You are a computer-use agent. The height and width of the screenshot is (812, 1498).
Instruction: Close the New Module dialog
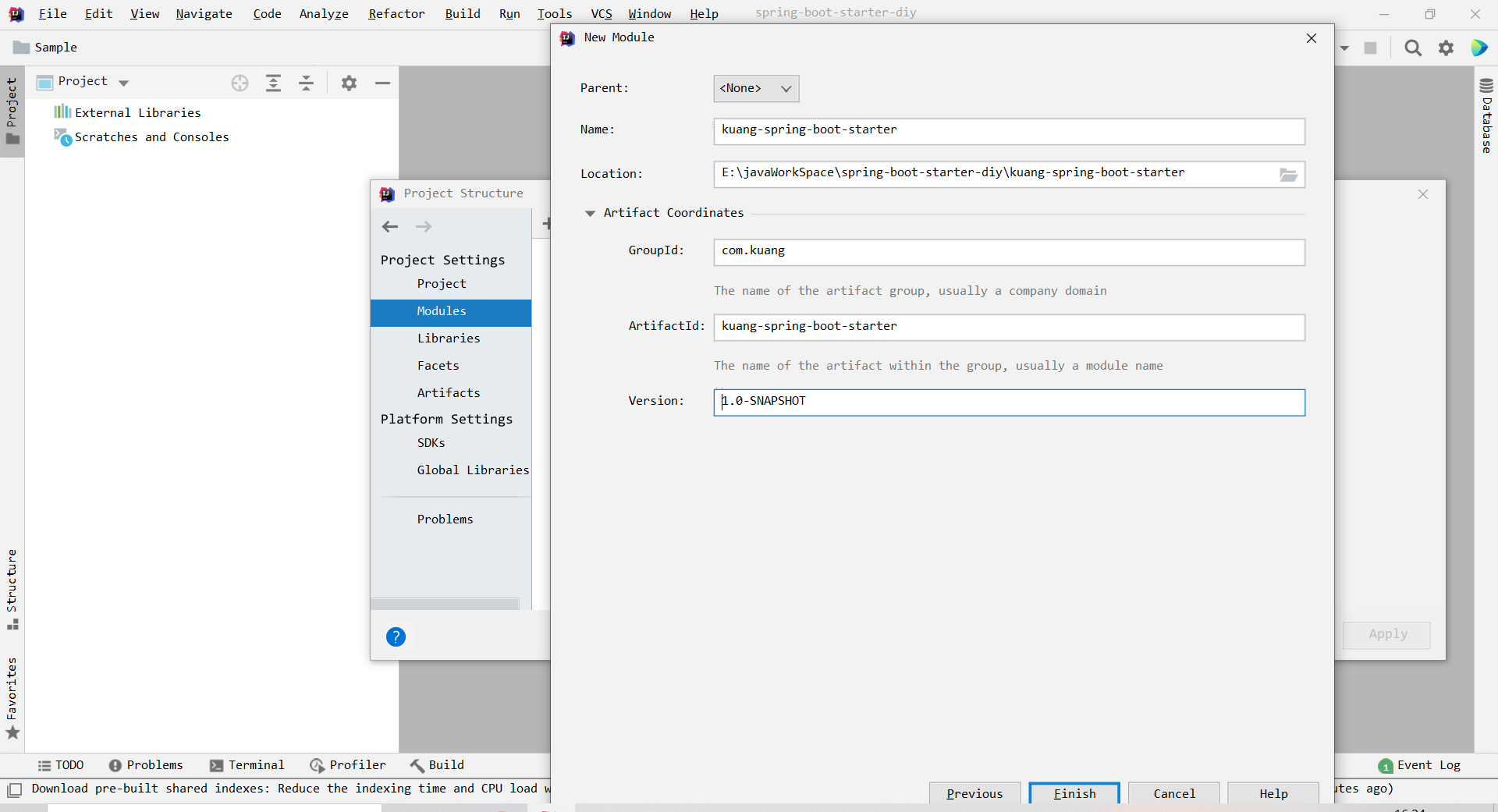[x=1312, y=38]
